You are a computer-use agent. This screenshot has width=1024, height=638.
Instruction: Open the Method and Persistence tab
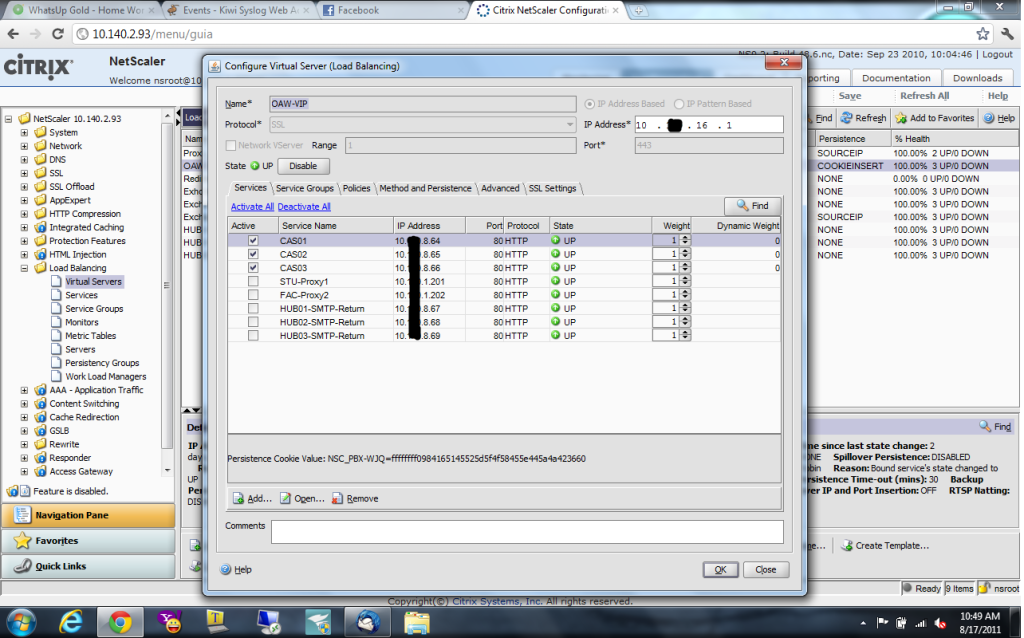[x=425, y=188]
